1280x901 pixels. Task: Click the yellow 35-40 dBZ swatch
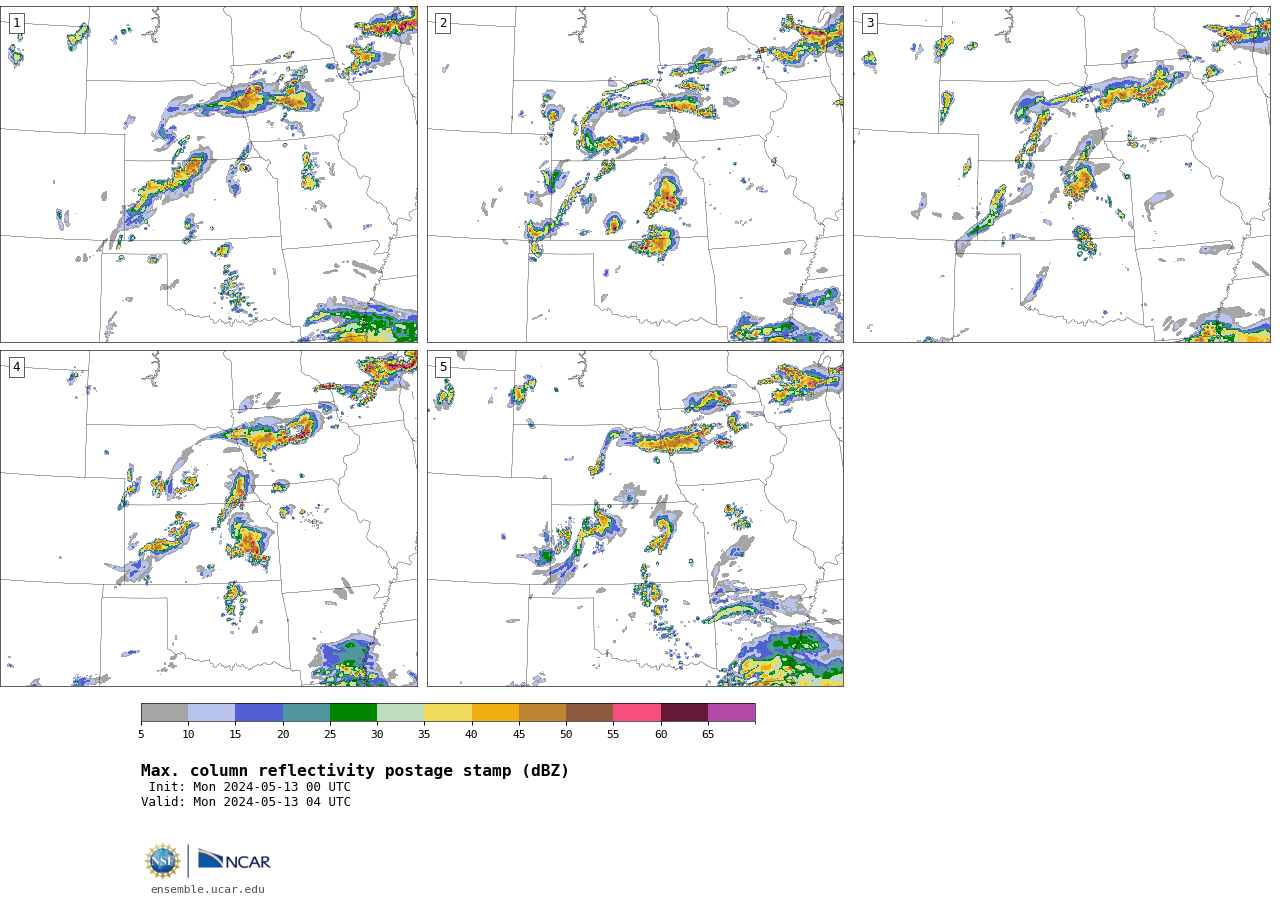[x=448, y=712]
